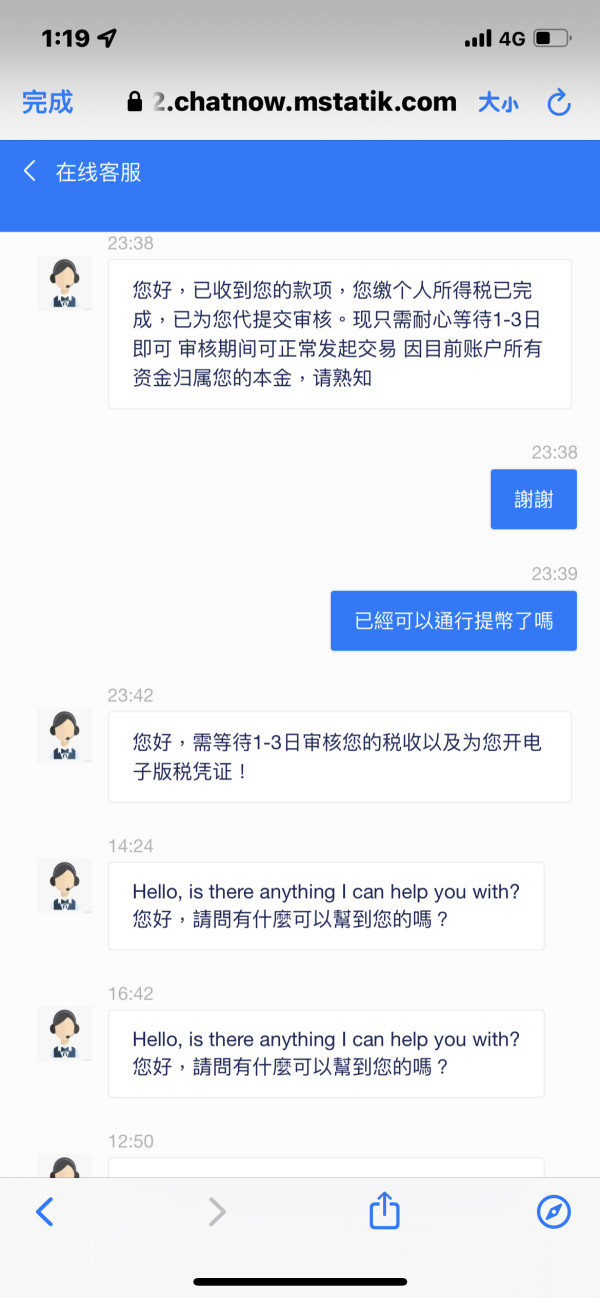This screenshot has width=600, height=1298.
Task: Tap the lock icon in address bar
Action: coord(135,102)
